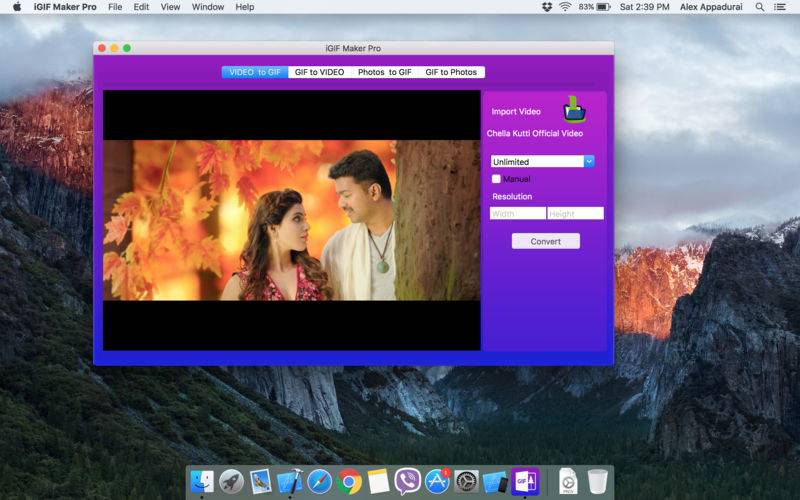Open Xcode hammer icon in dock
Viewport: 800px width, 500px height.
(290, 482)
